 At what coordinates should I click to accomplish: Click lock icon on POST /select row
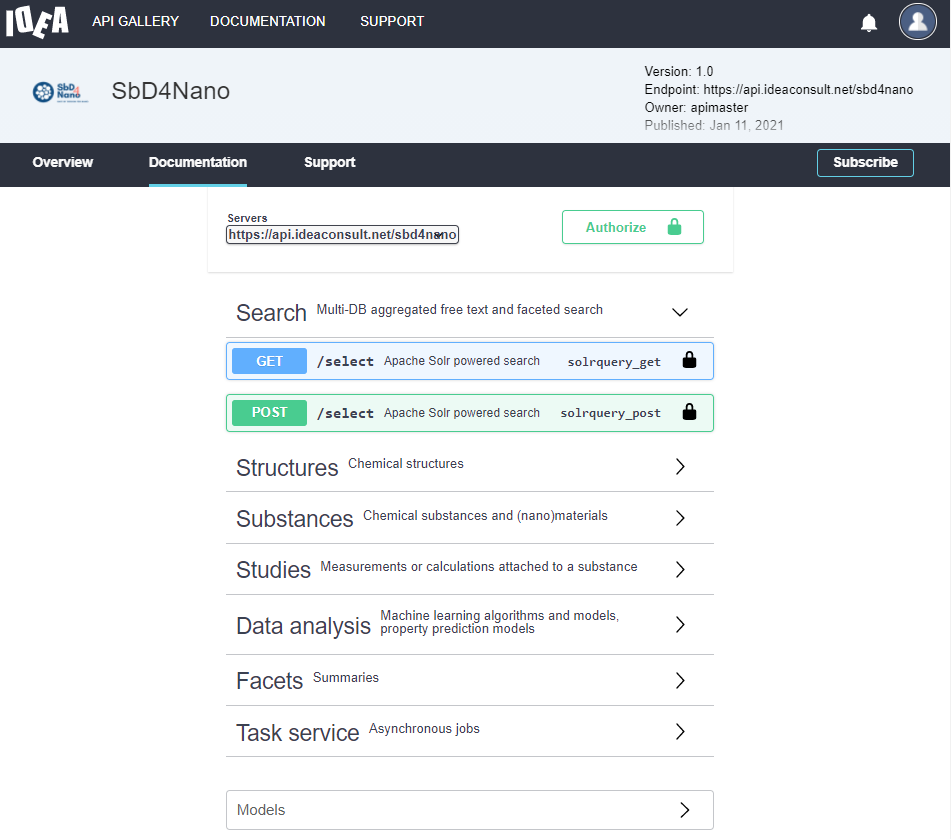[x=689, y=412]
